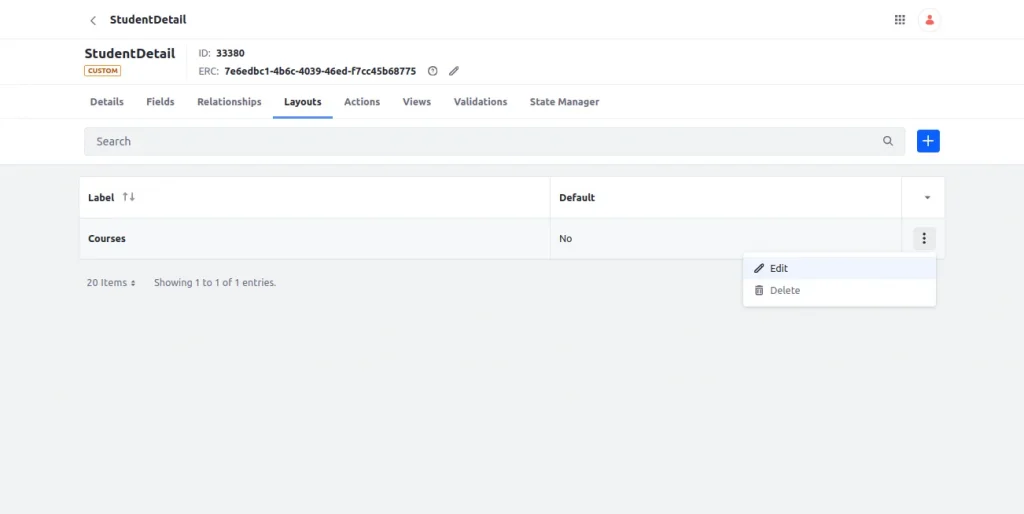Open the State Manager tab
The height and width of the screenshot is (514, 1024).
coord(564,102)
